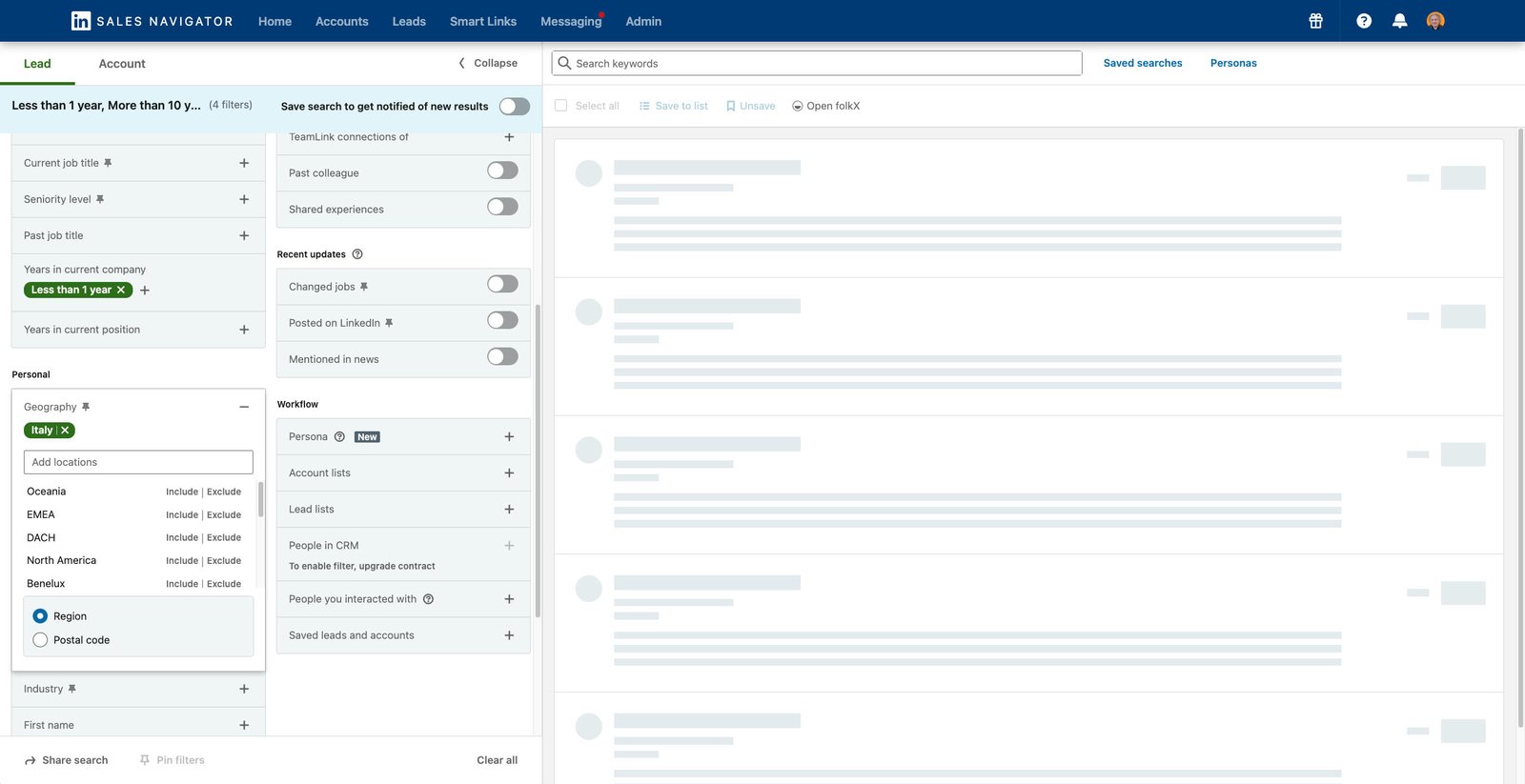
Task: Turn on the Changed jobs toggle
Action: click(502, 284)
